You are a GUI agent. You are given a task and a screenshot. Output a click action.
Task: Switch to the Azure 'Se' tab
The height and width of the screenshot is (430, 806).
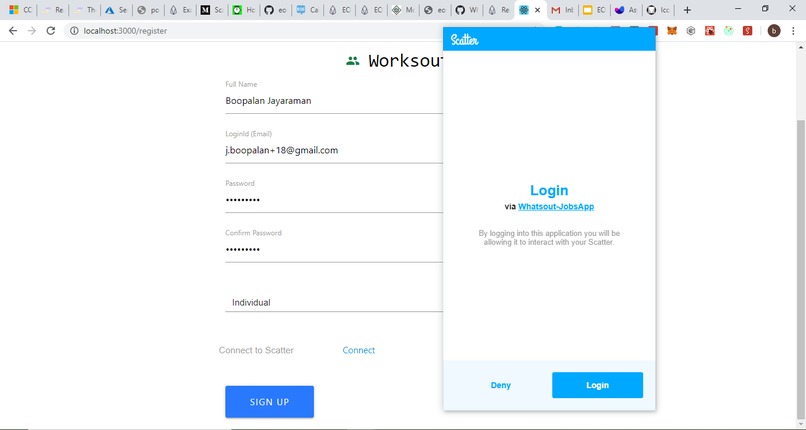116,10
